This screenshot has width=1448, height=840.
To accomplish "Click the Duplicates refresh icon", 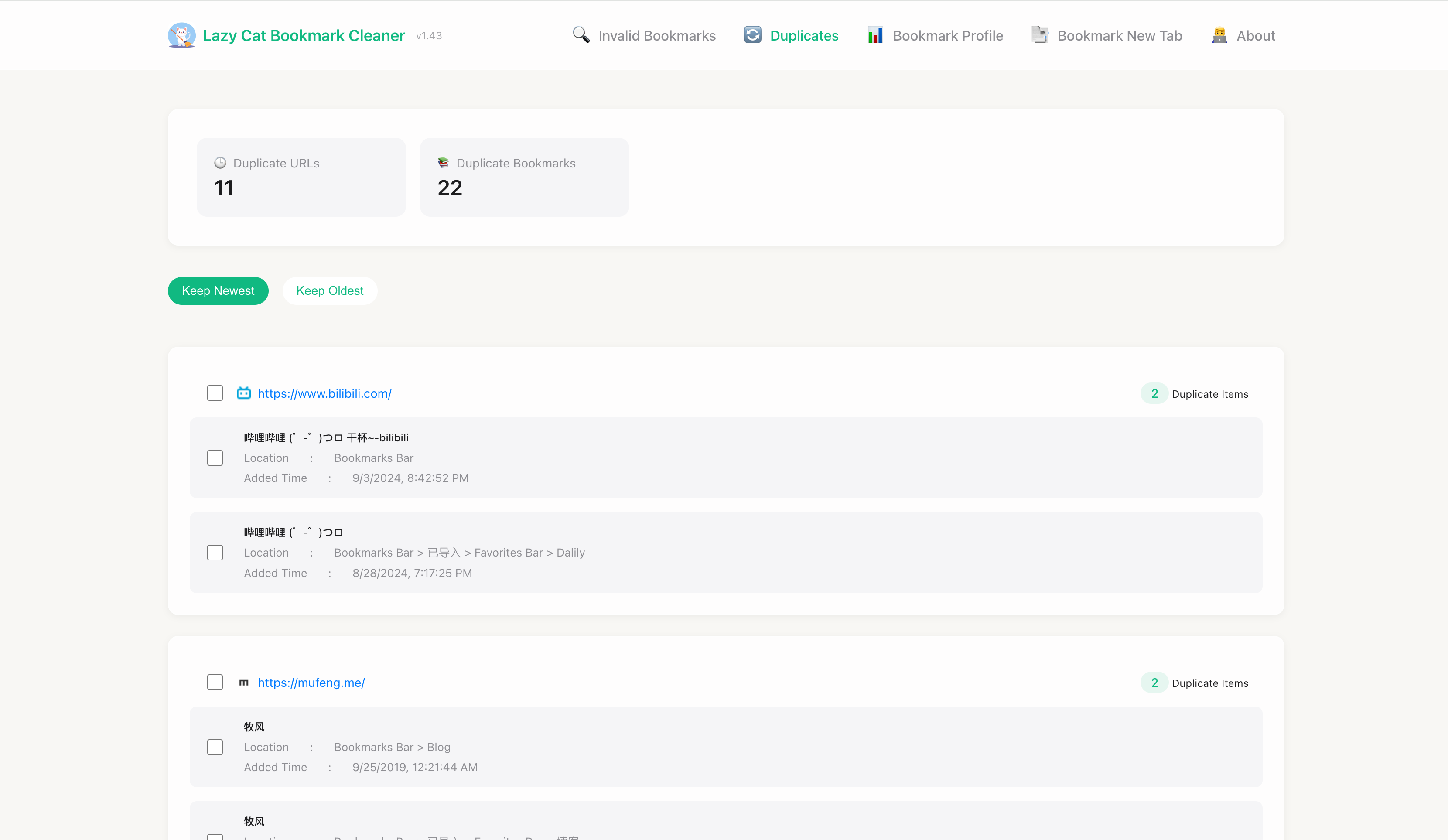I will pyautogui.click(x=752, y=36).
